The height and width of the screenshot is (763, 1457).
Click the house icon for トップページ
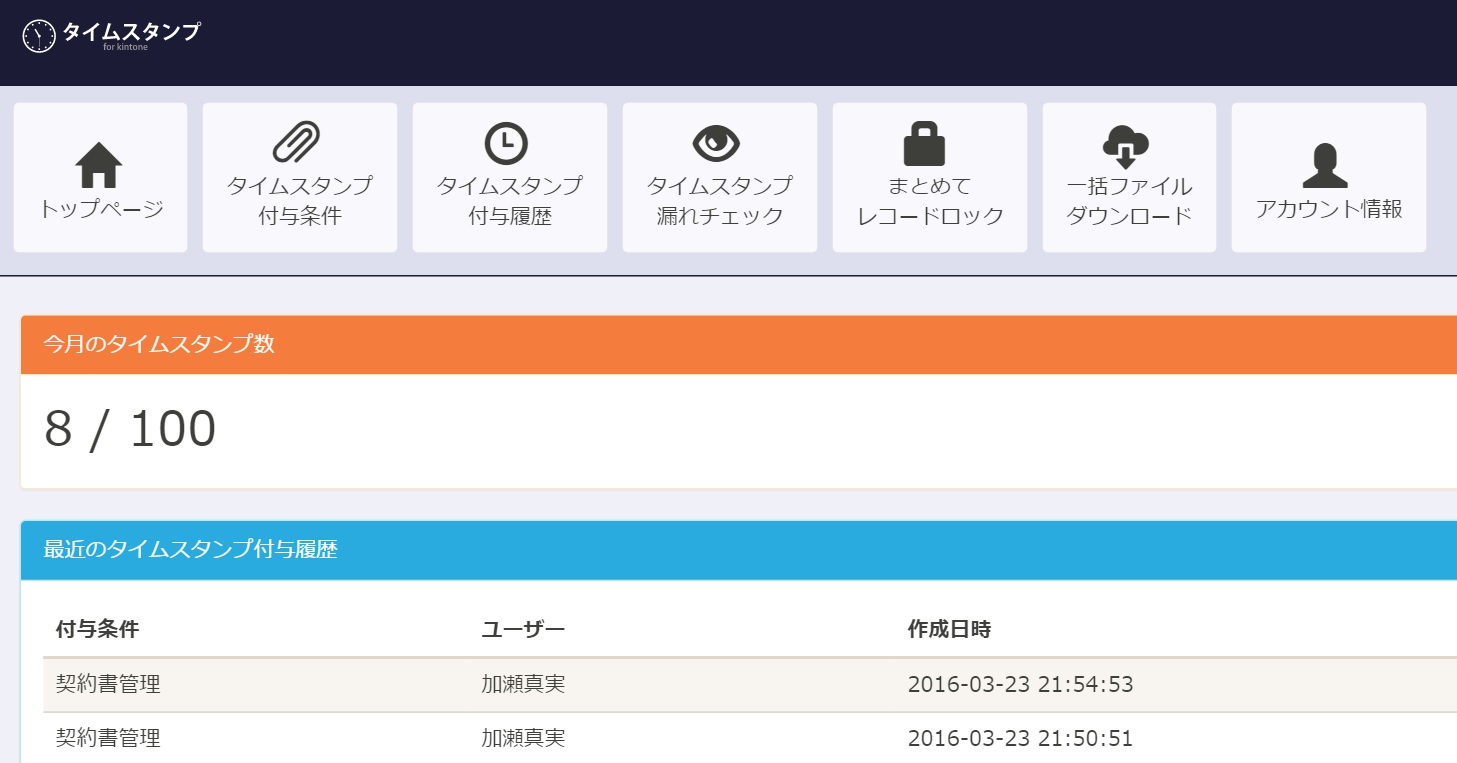[x=99, y=165]
